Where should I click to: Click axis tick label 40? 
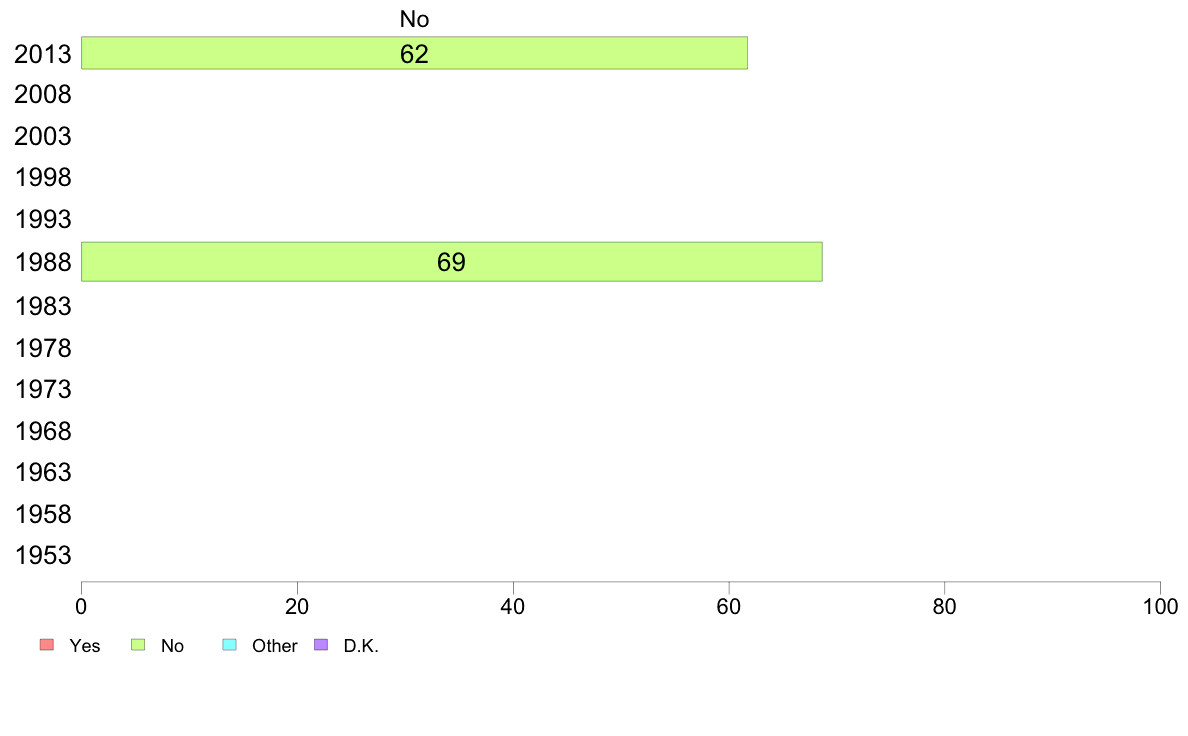point(513,606)
